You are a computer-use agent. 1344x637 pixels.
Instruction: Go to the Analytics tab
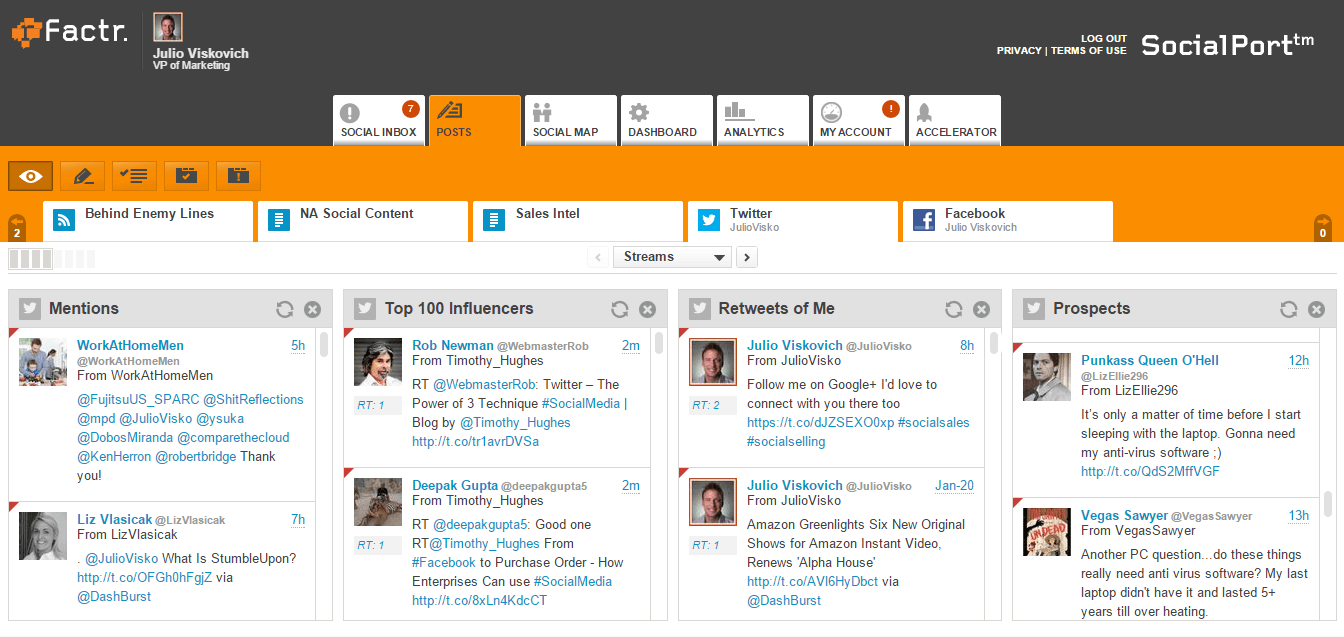tap(763, 120)
